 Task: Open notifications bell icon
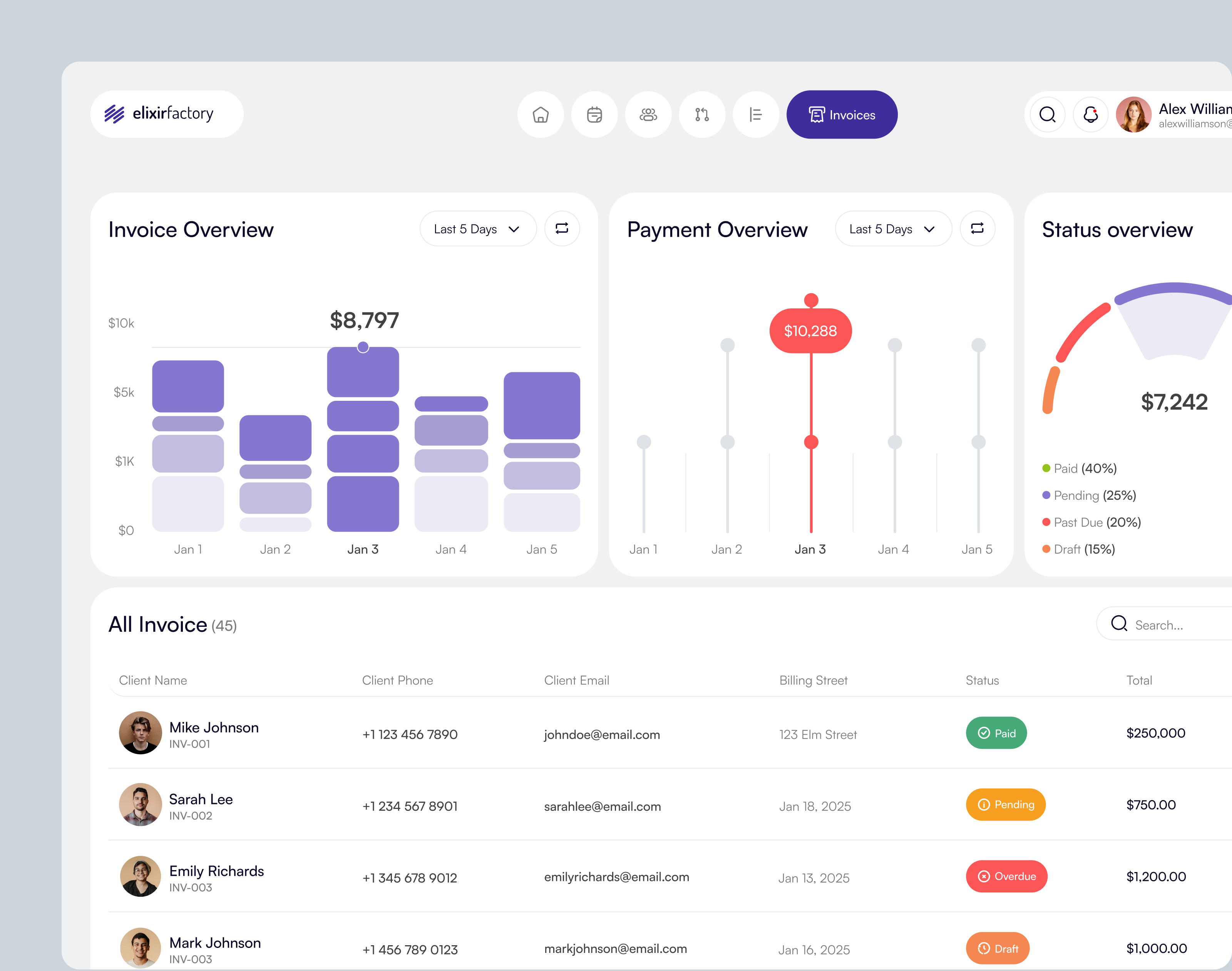coord(1090,115)
